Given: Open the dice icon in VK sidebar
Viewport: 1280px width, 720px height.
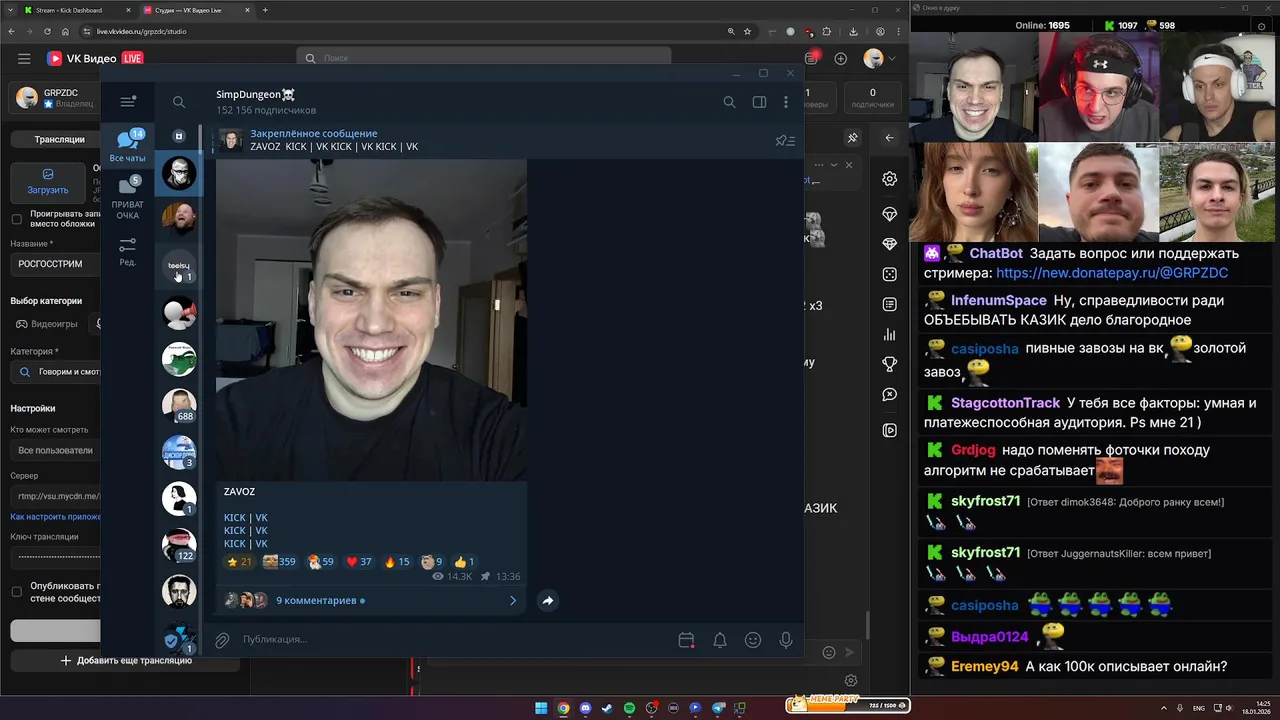Looking at the screenshot, I should point(889,274).
